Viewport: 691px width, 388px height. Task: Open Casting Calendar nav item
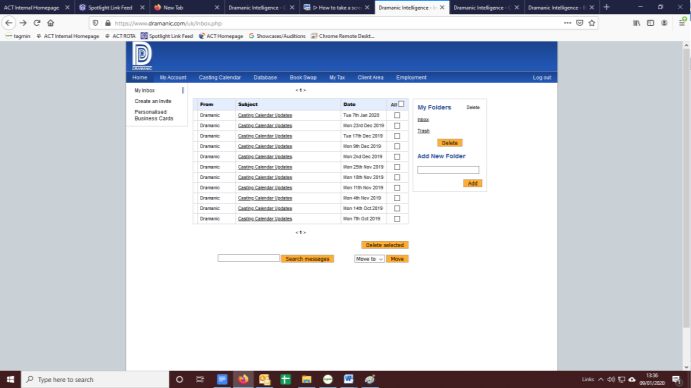[220, 78]
